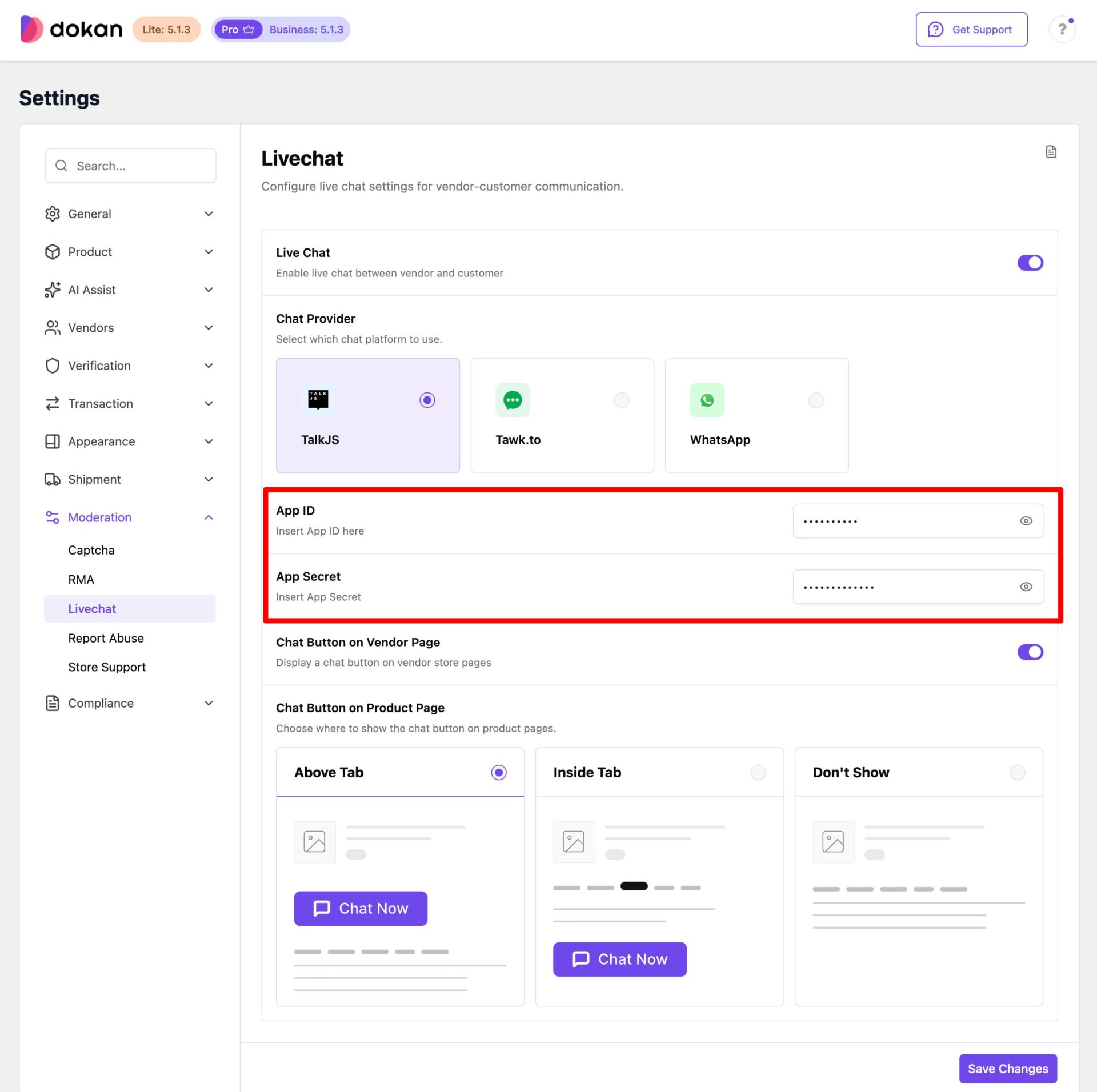Click the Pro badge

click(238, 29)
